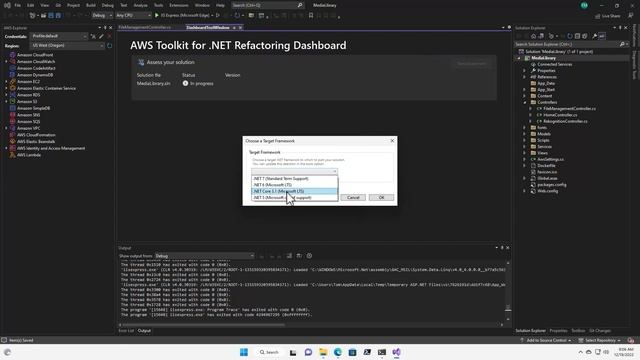This screenshot has height=360, width=640.
Task: Open the Debug menu
Action: point(108,5)
